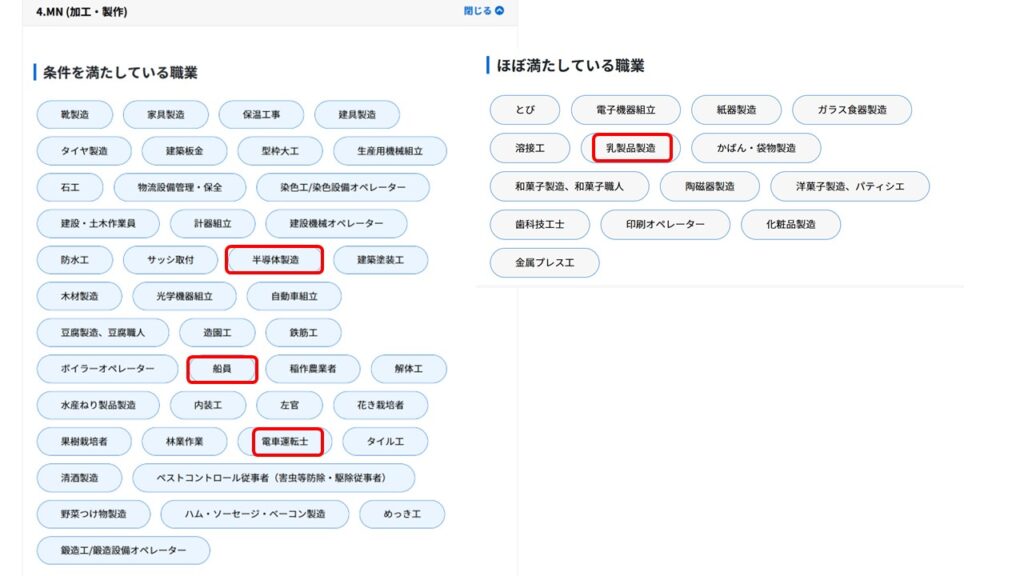Select the とび occupation tag
1024x576 pixels.
[x=525, y=110]
